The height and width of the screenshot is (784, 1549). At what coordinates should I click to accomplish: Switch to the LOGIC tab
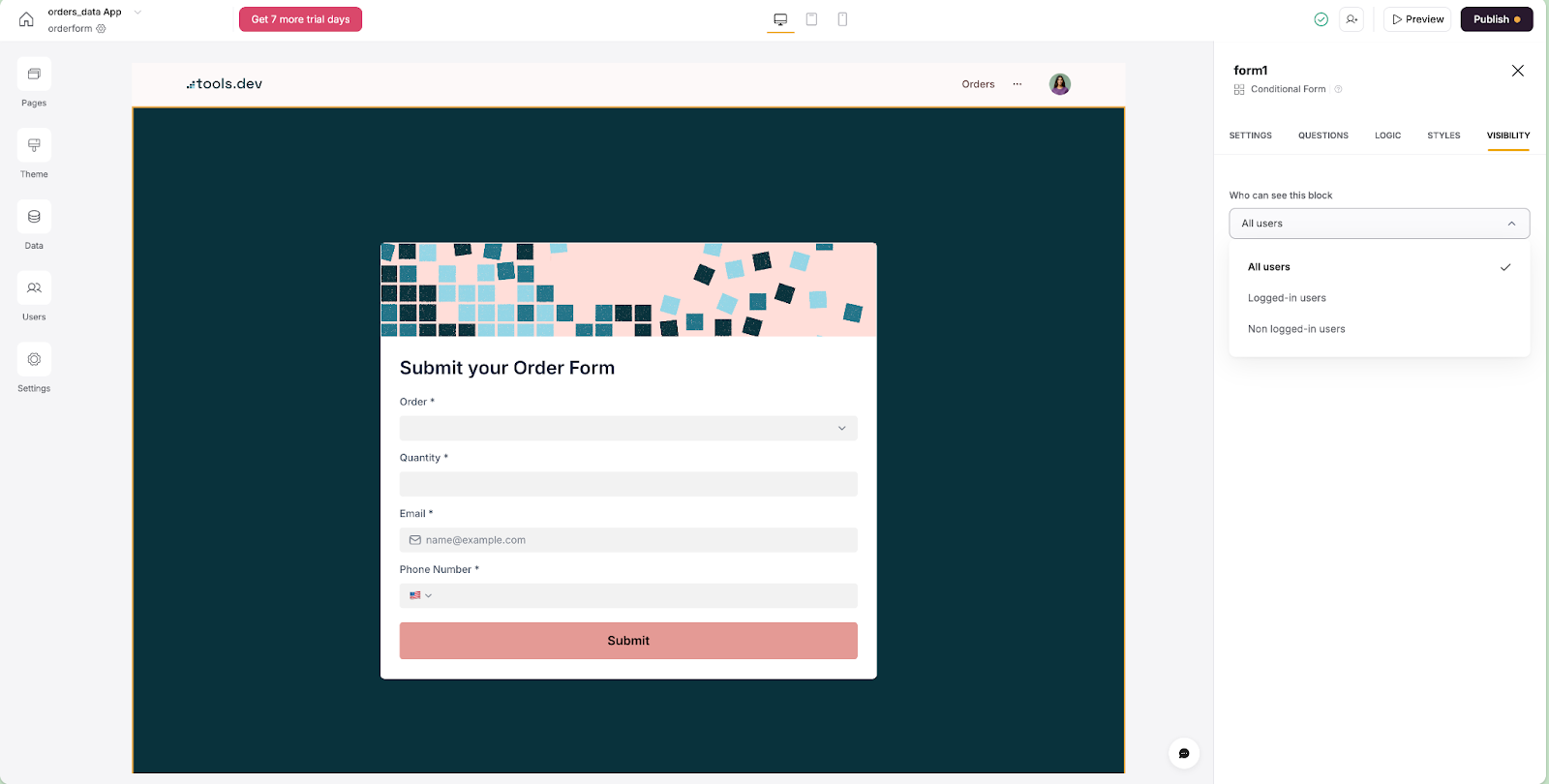click(1387, 136)
